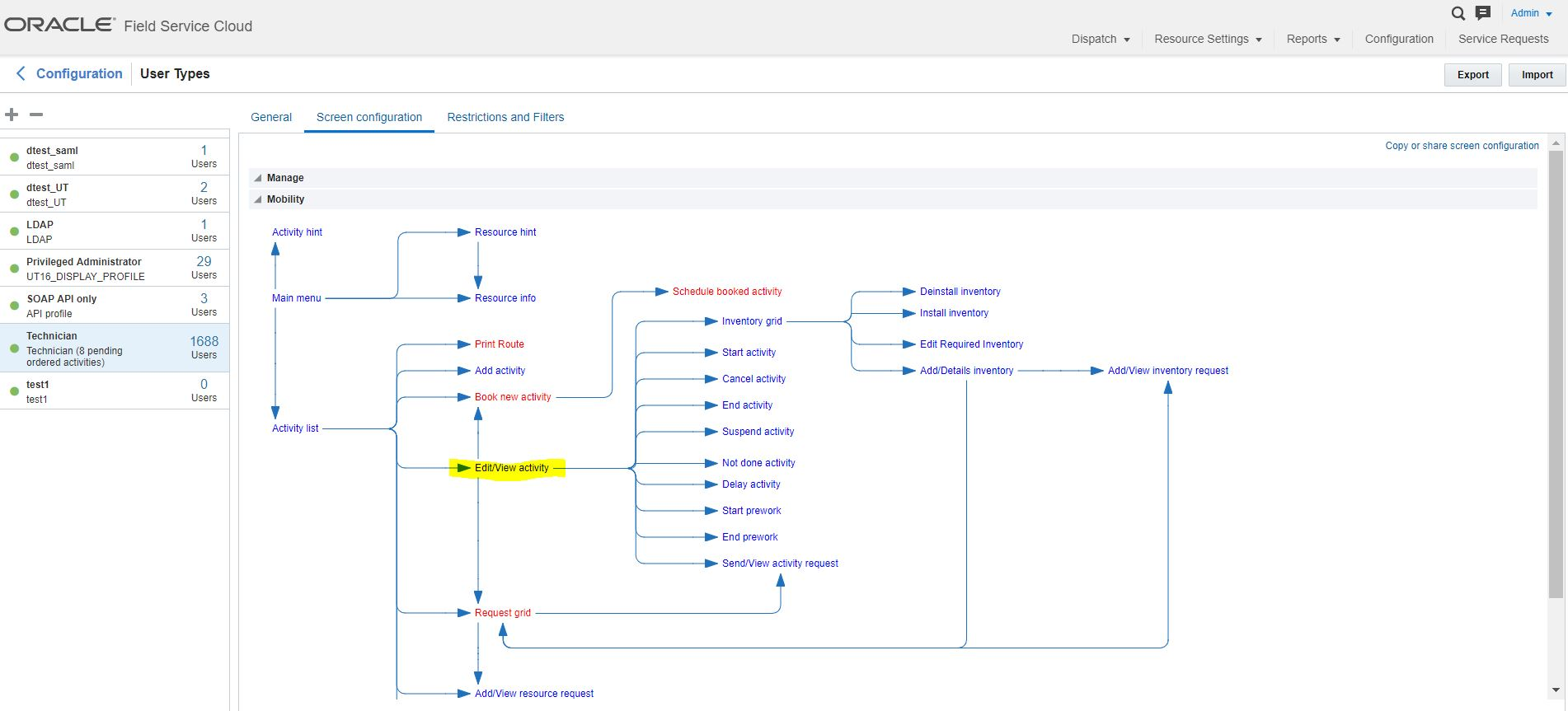Open the Main menu screen node
Image resolution: width=1568 pixels, height=711 pixels.
pos(296,298)
